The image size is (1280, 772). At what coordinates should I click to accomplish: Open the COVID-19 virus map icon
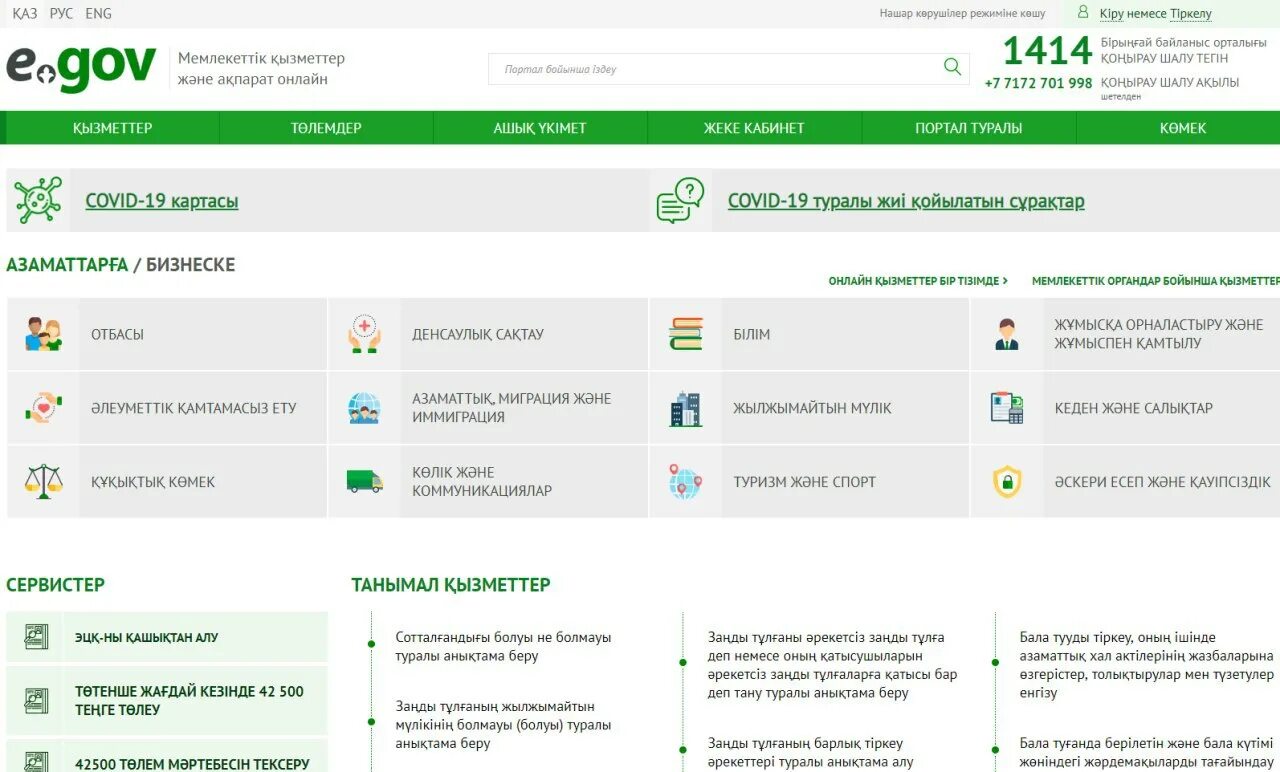coord(39,200)
